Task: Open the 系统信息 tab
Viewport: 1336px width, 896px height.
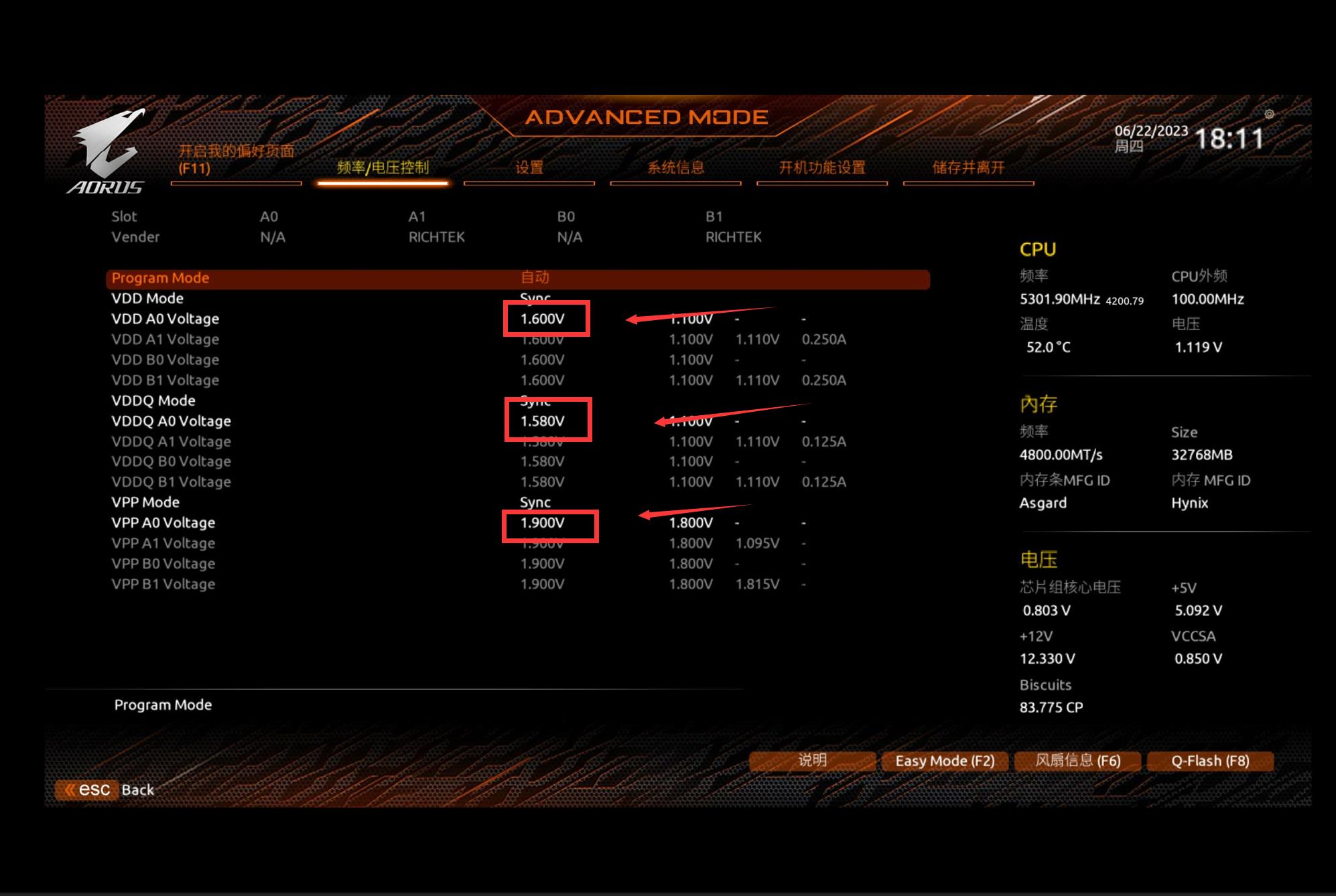Action: tap(675, 168)
